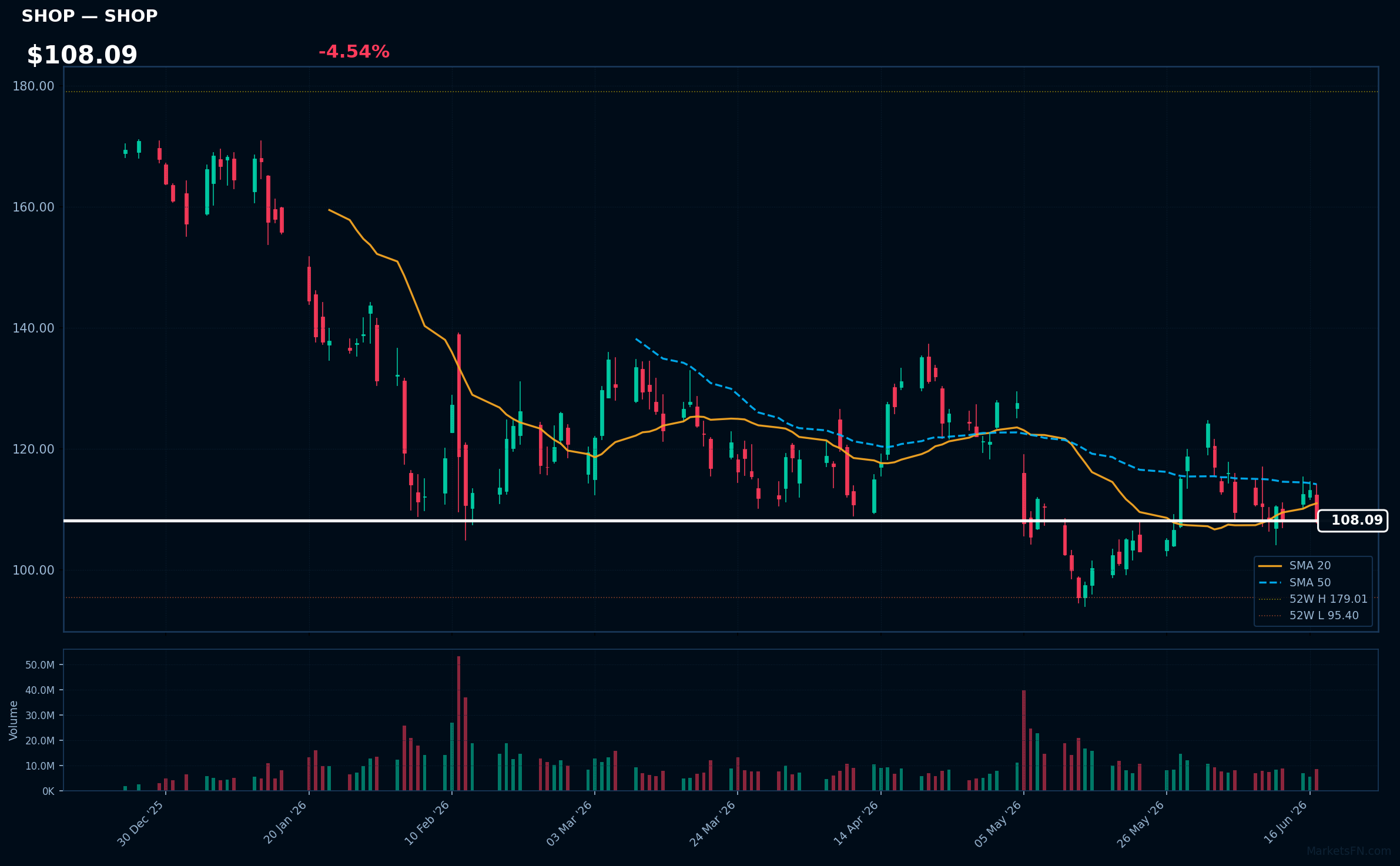Click the 10 Feb '26 date label
The image size is (1400, 866).
[427, 823]
